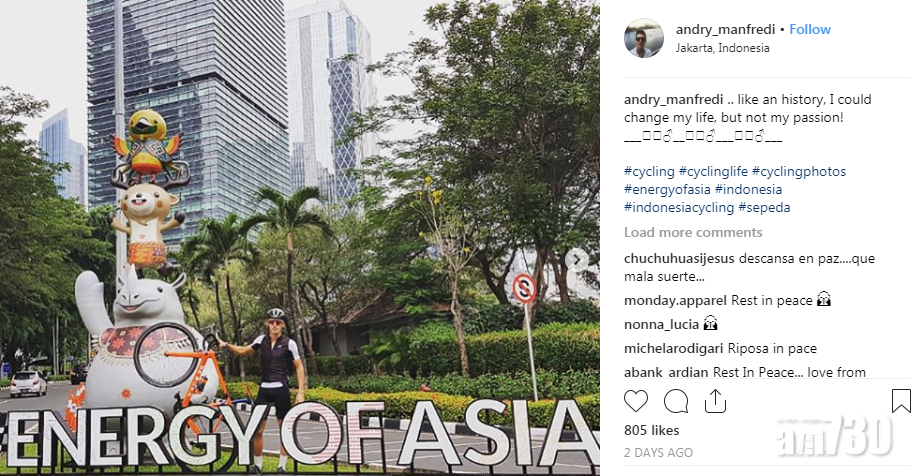This screenshot has width=915, height=476.
Task: Save post with bookmark icon
Action: (901, 401)
